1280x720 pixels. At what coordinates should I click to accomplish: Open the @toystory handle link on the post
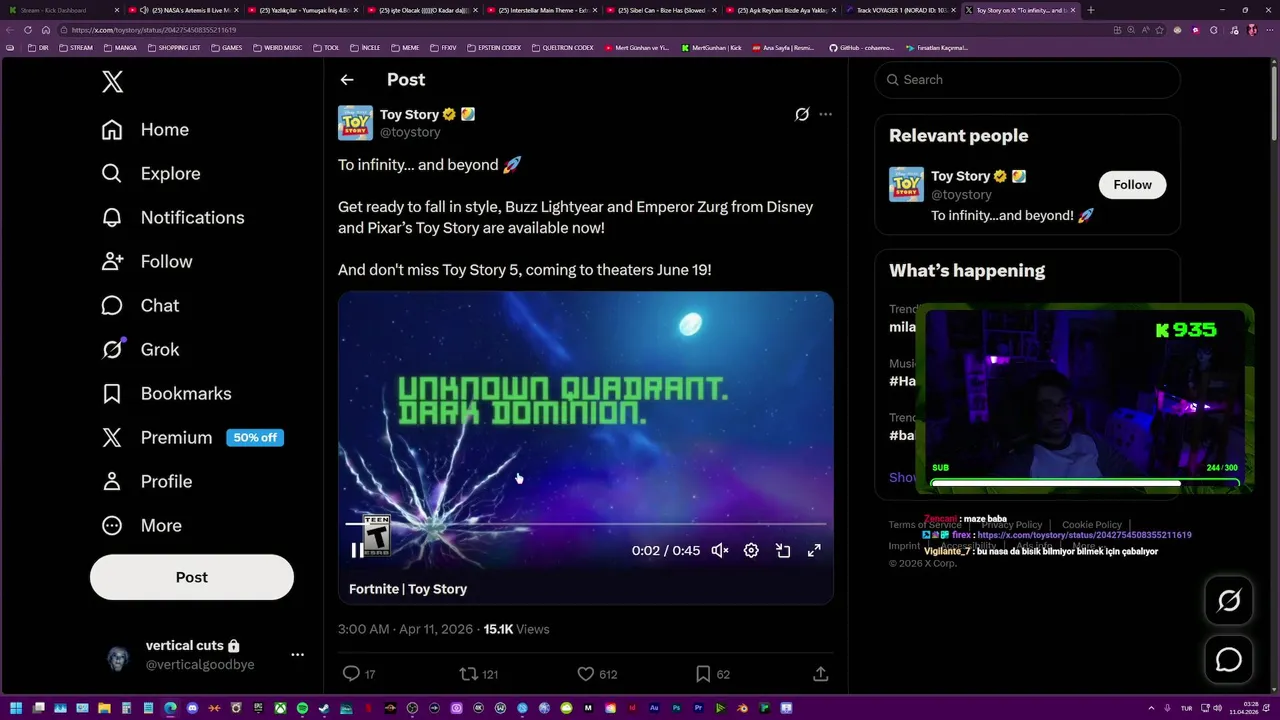point(410,132)
